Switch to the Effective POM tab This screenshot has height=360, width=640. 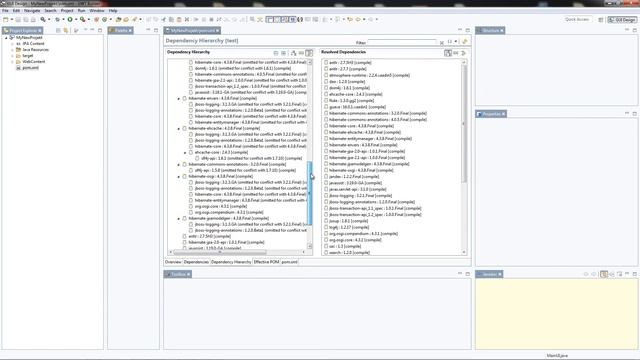266,262
